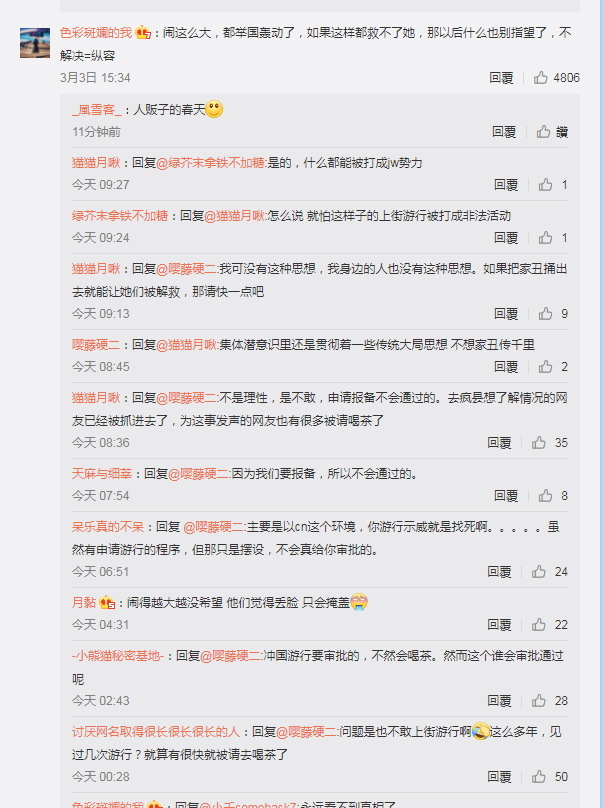Open user profile 呆乐真的不呆
Screen dimensions: 603x808
click(x=108, y=527)
